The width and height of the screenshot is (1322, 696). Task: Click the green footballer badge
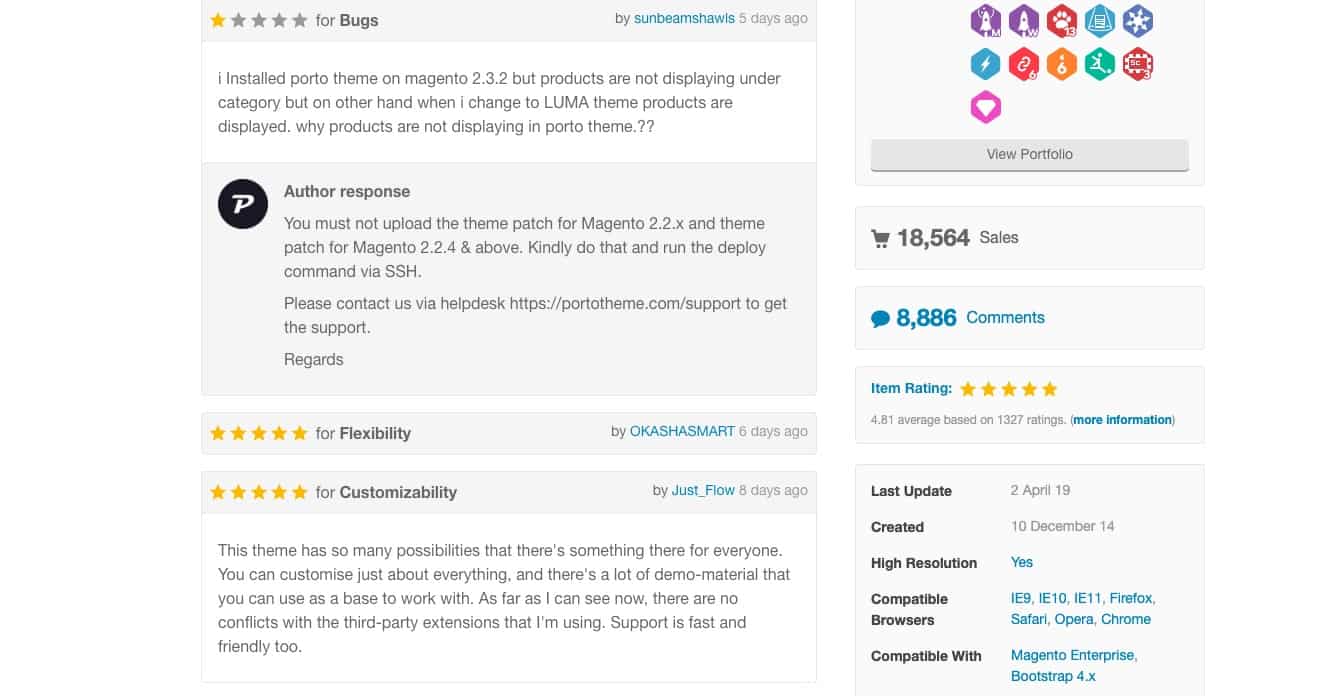pos(1100,63)
